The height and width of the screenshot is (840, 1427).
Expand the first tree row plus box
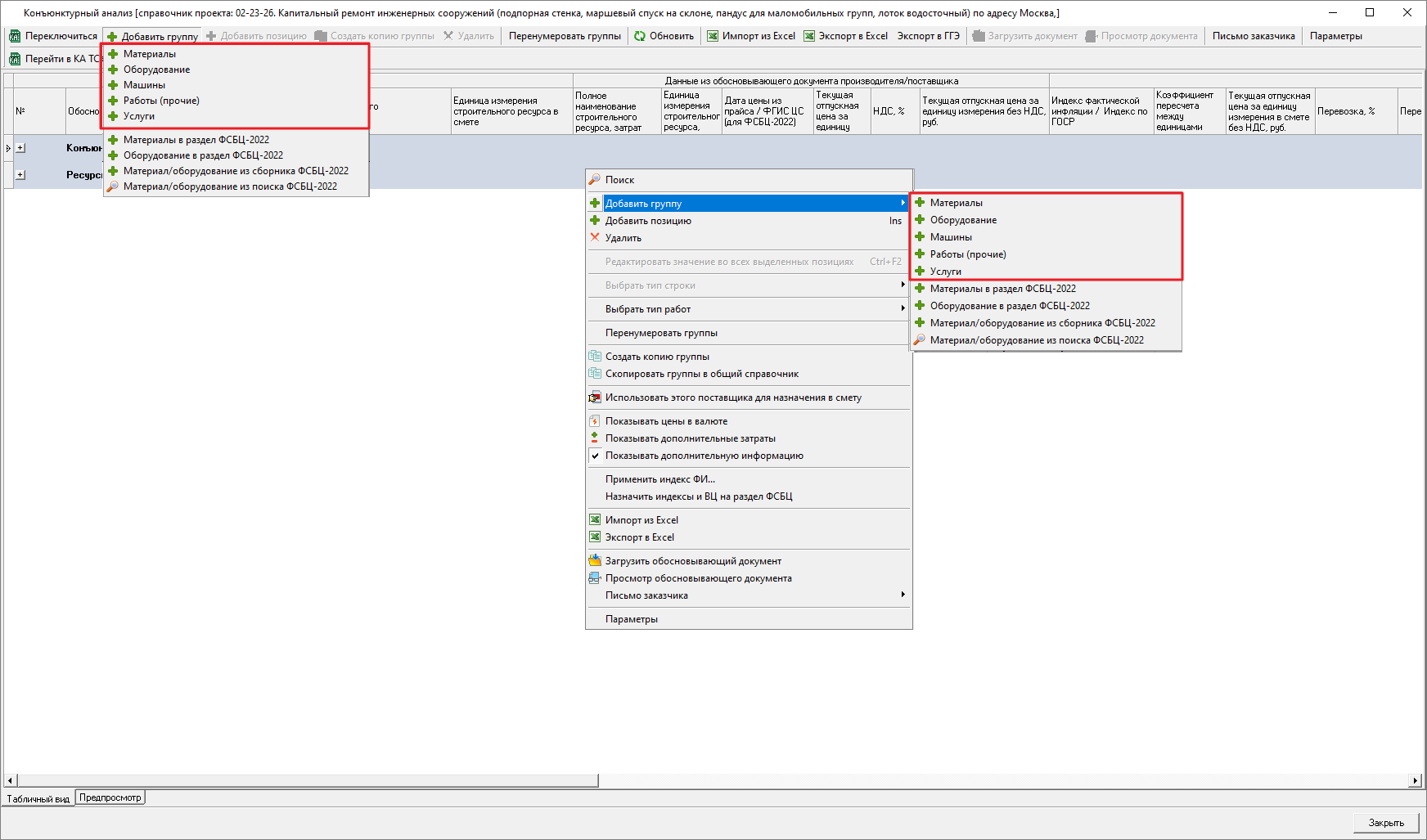tap(20, 148)
